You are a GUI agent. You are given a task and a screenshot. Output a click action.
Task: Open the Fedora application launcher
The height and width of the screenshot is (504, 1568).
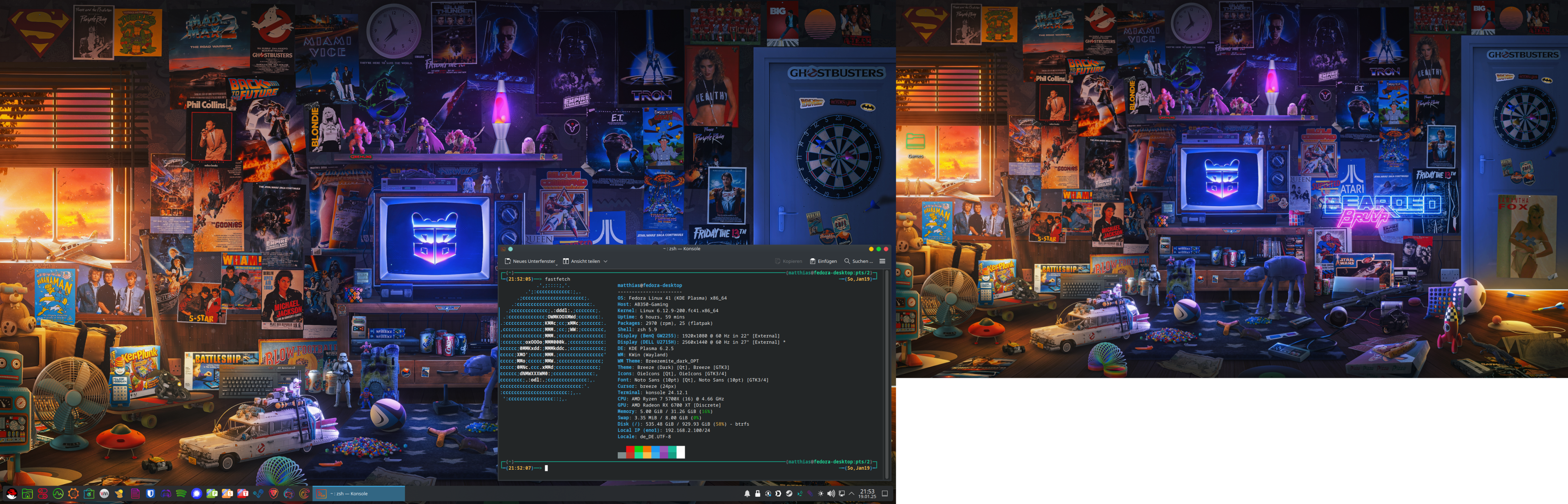11,494
